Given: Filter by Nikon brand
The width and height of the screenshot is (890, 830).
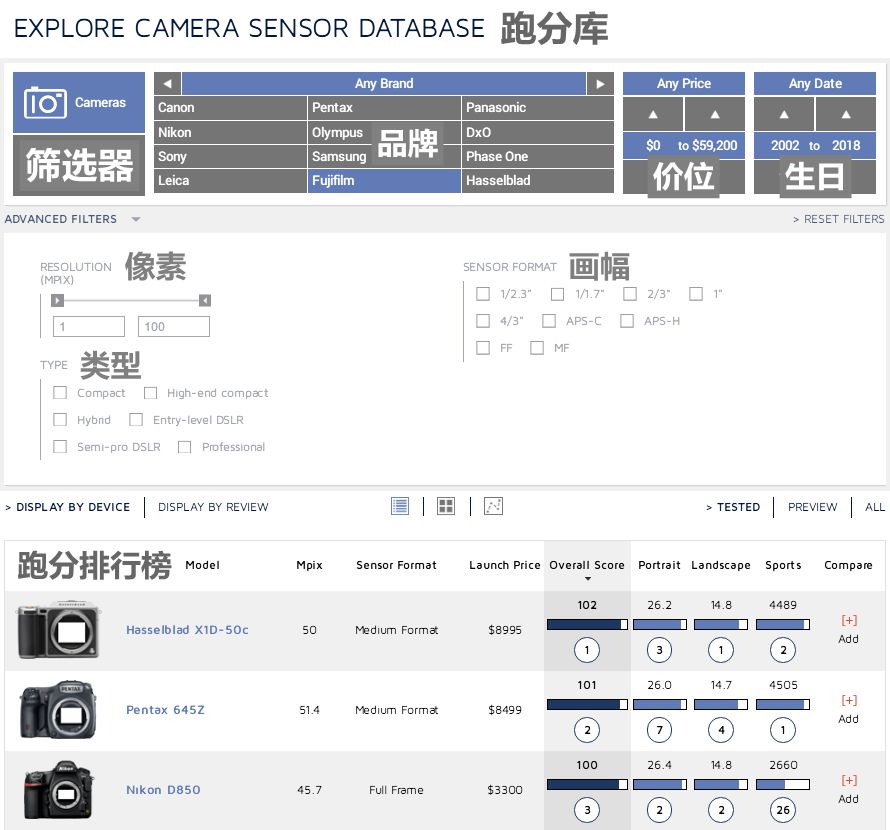Looking at the screenshot, I should pyautogui.click(x=230, y=132).
